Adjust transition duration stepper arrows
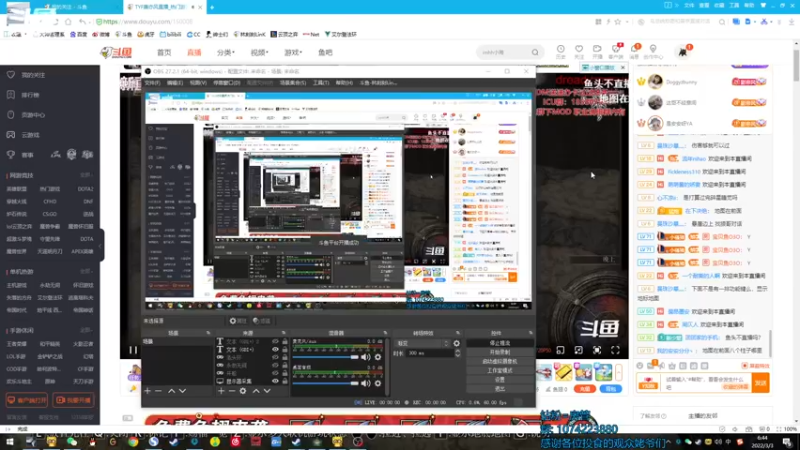800x450 pixels. (458, 353)
